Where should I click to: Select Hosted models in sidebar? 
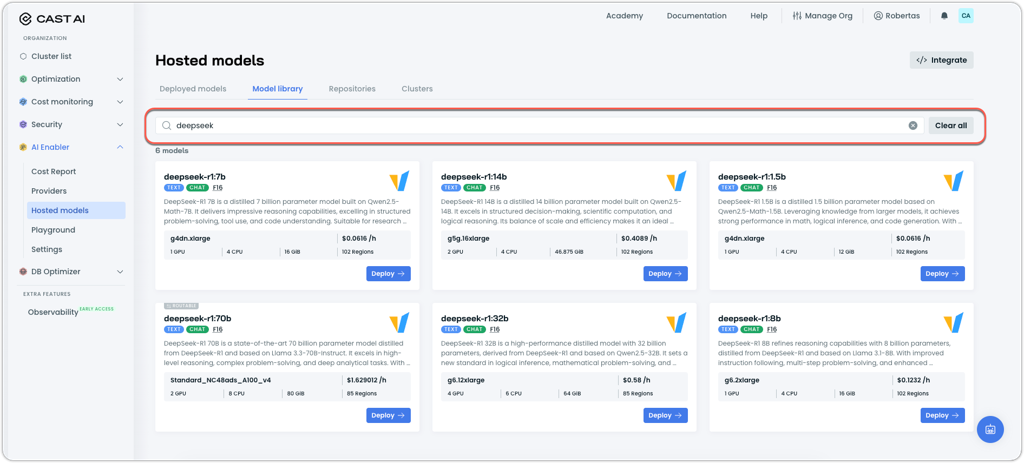click(76, 210)
